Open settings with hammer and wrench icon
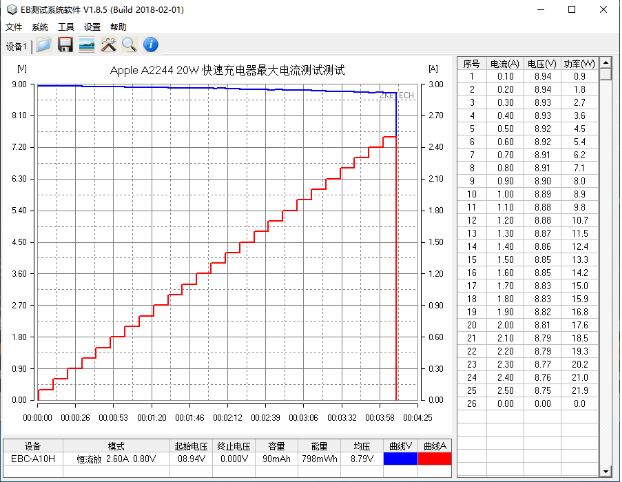This screenshot has height=482, width=622. pos(108,44)
